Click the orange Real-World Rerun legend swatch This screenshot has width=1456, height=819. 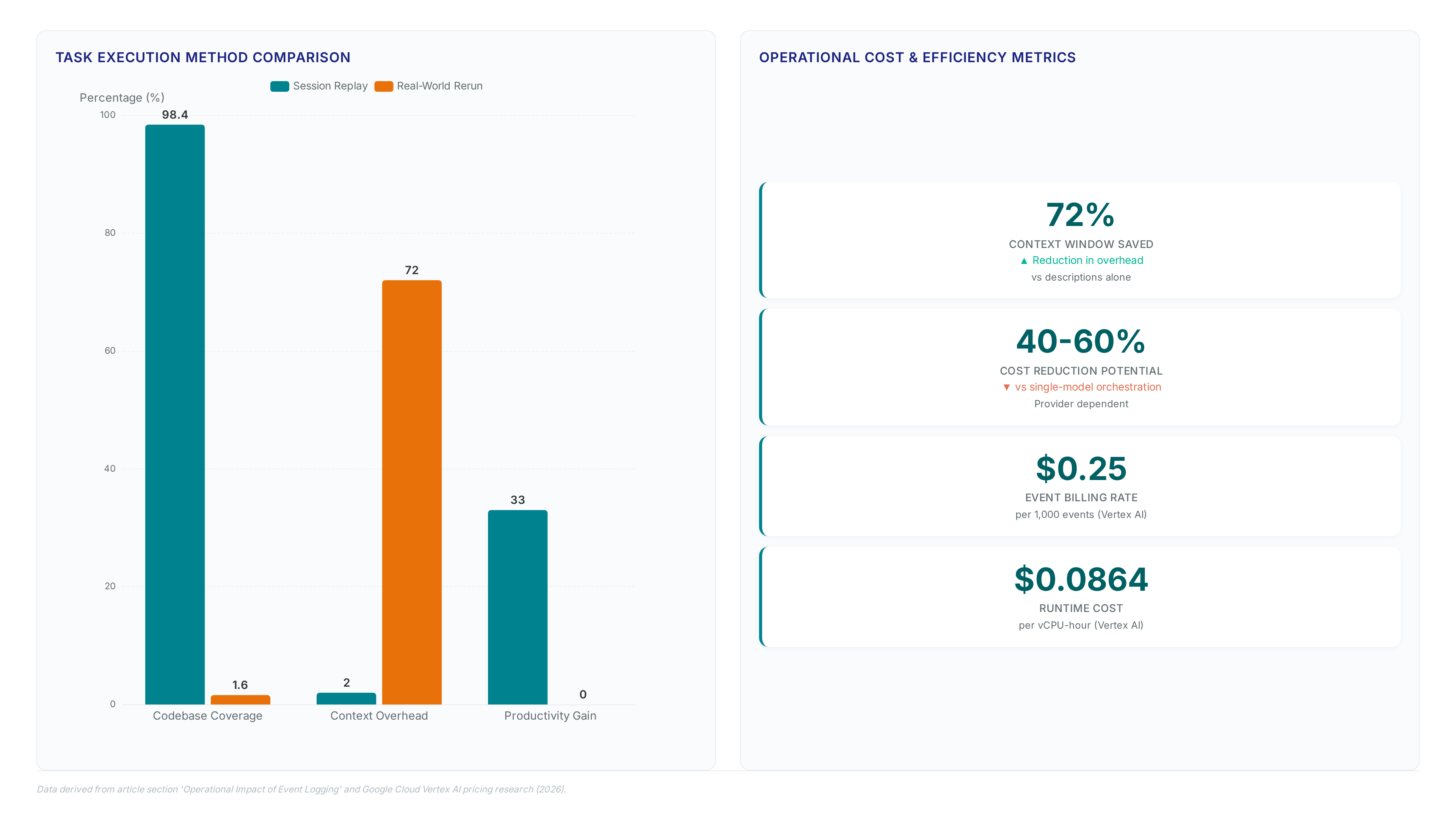point(383,86)
